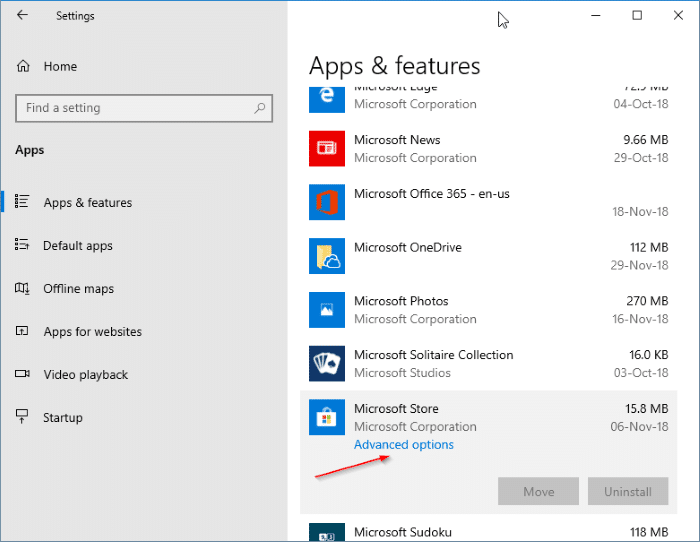Click the Uninstall button
The width and height of the screenshot is (700, 542).
[628, 491]
